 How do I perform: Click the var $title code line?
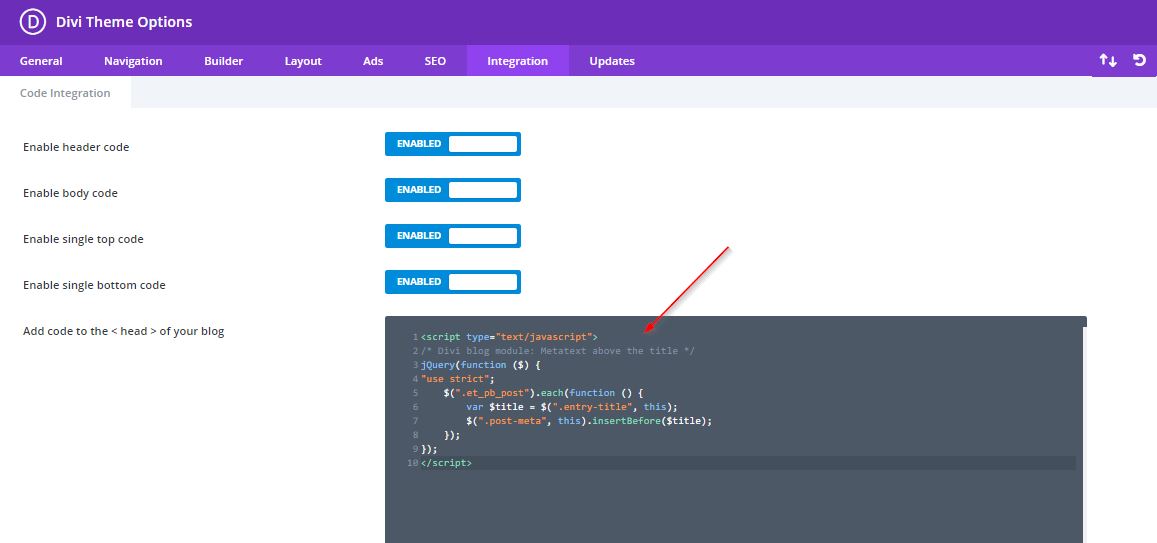(x=572, y=407)
